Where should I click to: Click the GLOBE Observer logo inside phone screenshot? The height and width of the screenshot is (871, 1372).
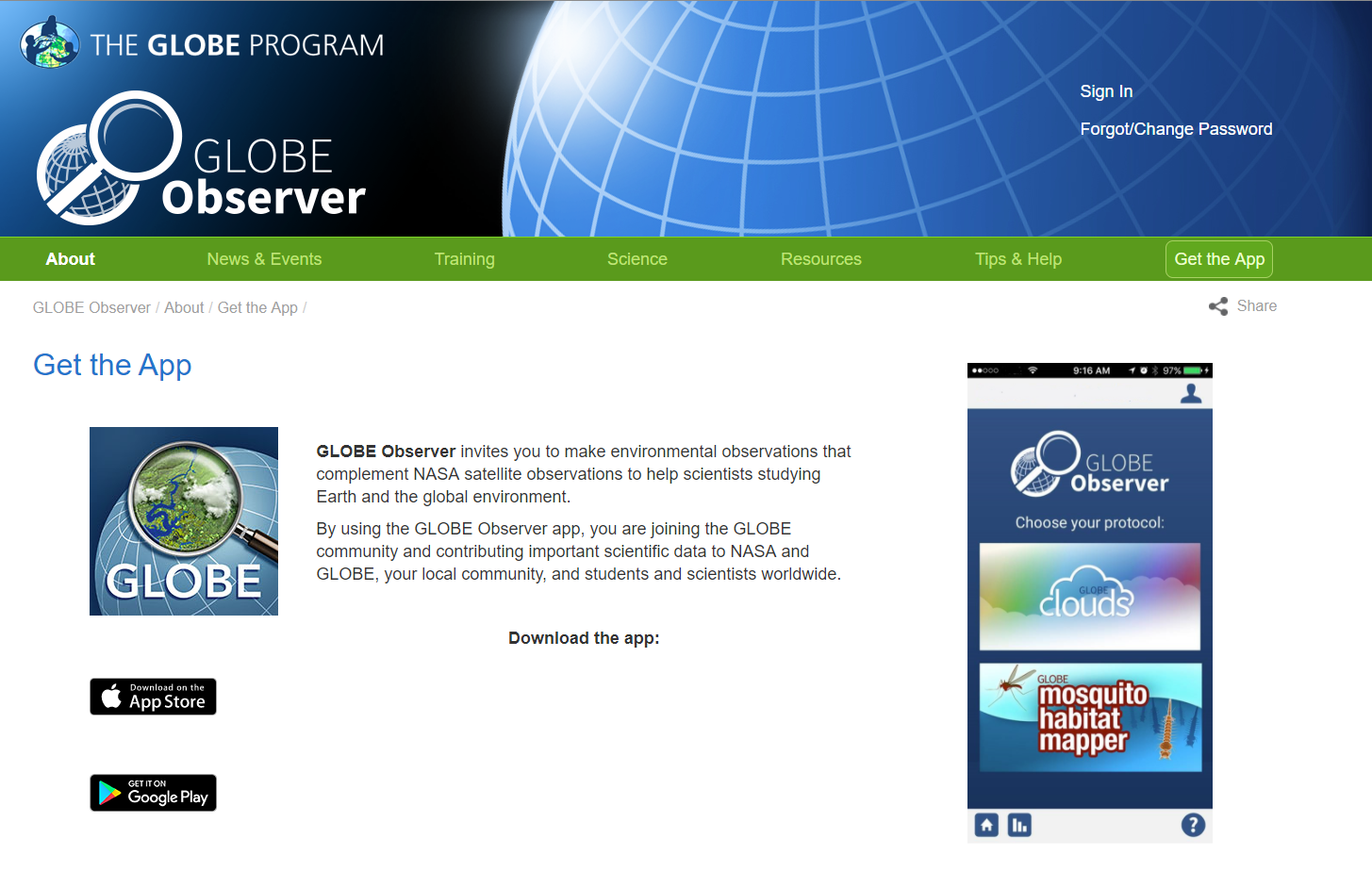(x=1090, y=464)
